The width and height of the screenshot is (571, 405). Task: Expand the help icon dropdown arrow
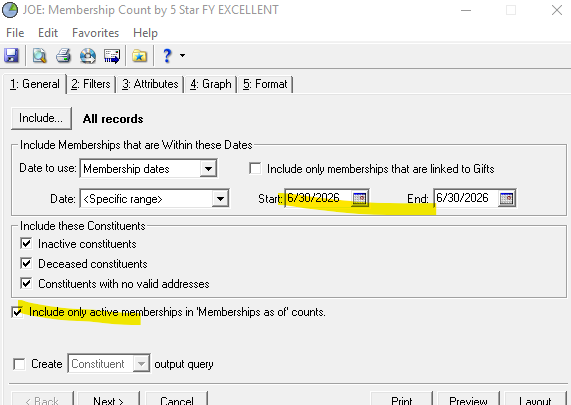(182, 56)
